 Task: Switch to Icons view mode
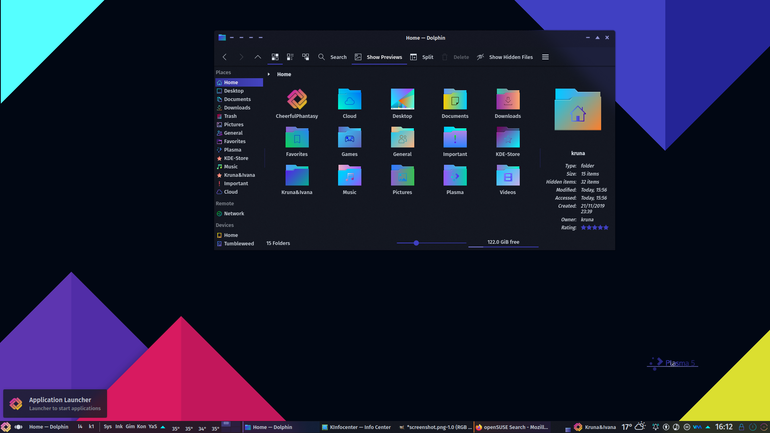[275, 57]
